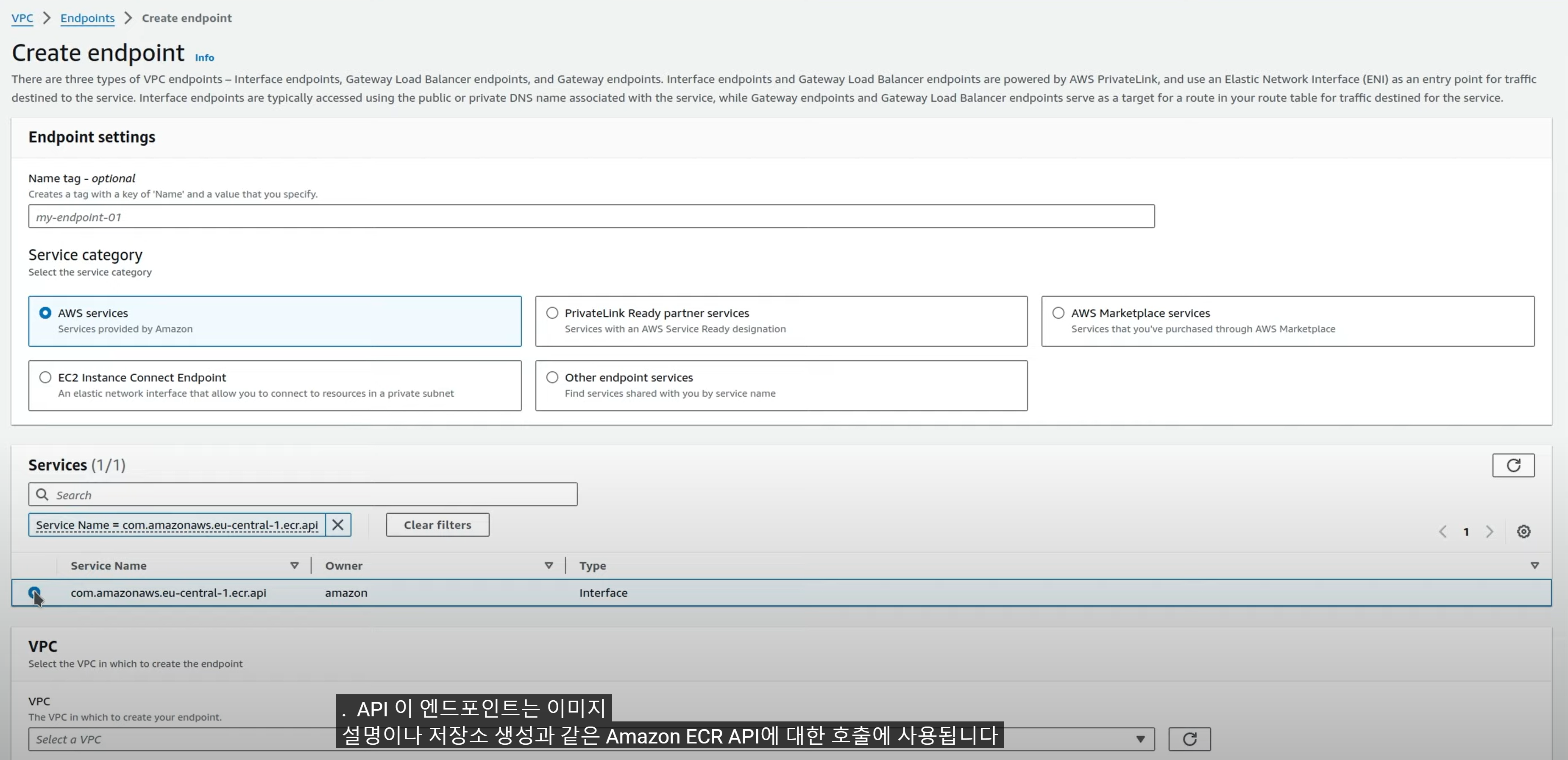The height and width of the screenshot is (760, 1568).
Task: Click the Name tag input field
Action: coord(590,217)
